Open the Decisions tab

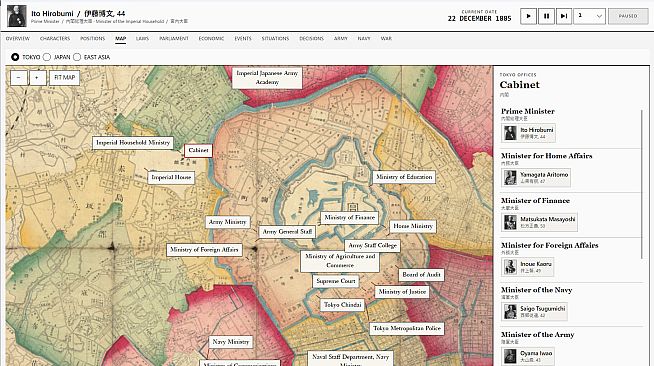tap(312, 38)
